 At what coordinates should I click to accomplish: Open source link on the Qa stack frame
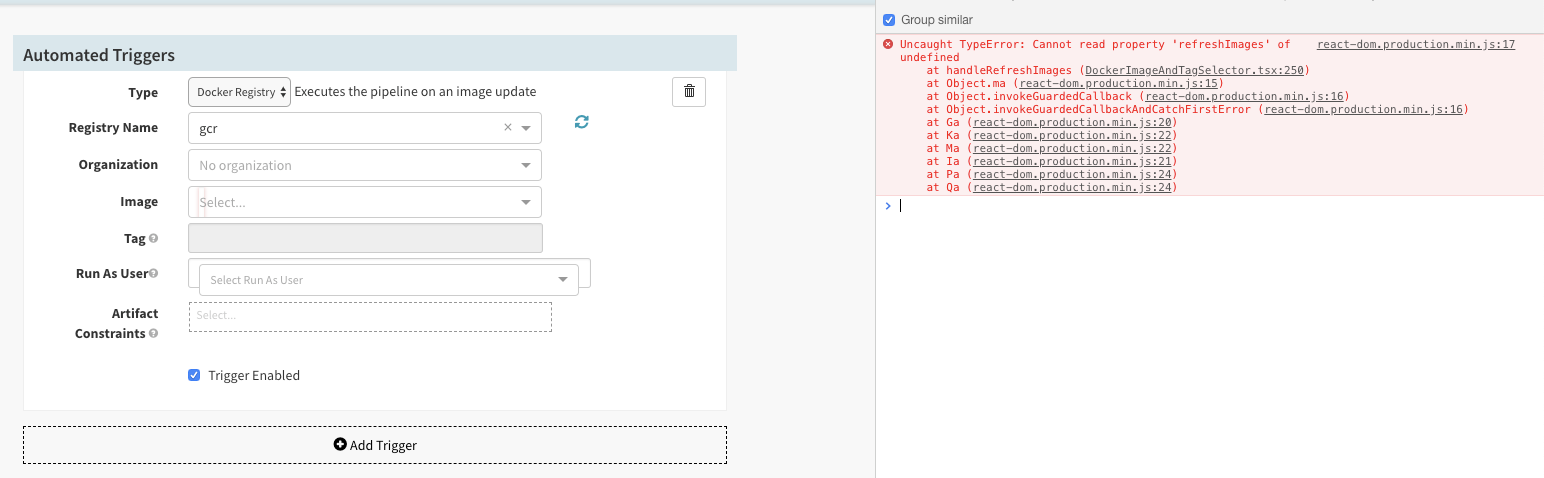[1071, 187]
